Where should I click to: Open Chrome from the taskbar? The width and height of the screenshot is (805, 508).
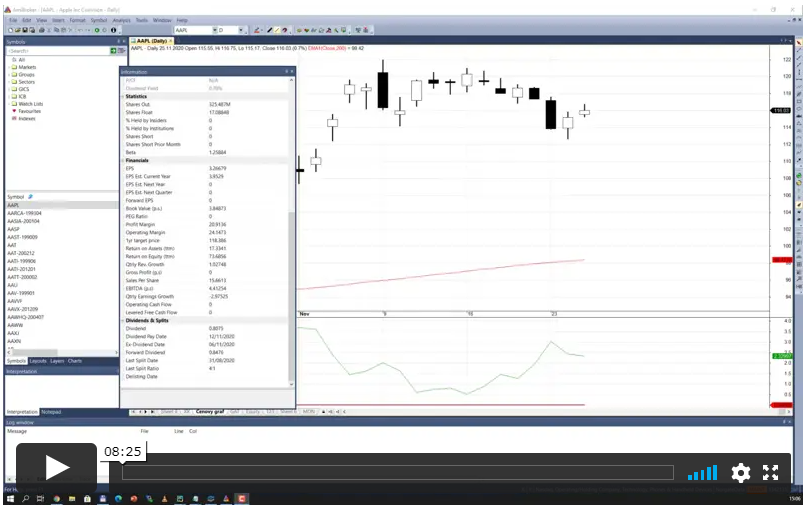pos(56,499)
